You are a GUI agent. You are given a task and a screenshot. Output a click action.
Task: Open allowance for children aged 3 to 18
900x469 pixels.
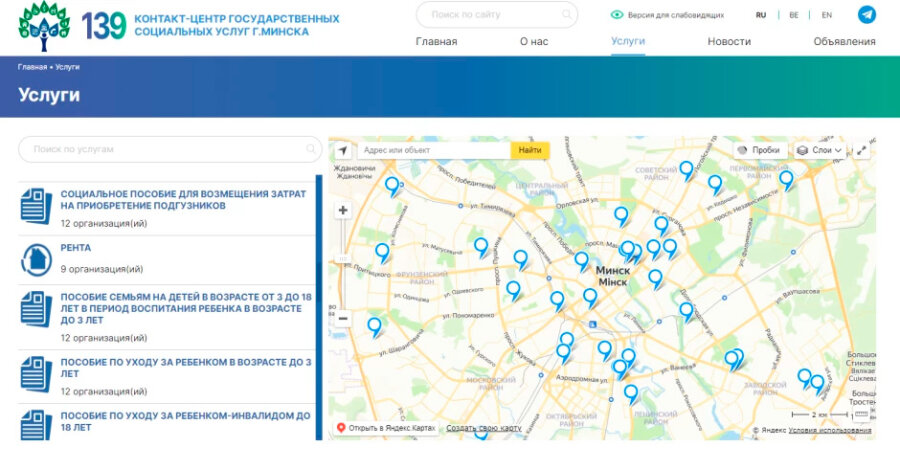click(x=186, y=308)
